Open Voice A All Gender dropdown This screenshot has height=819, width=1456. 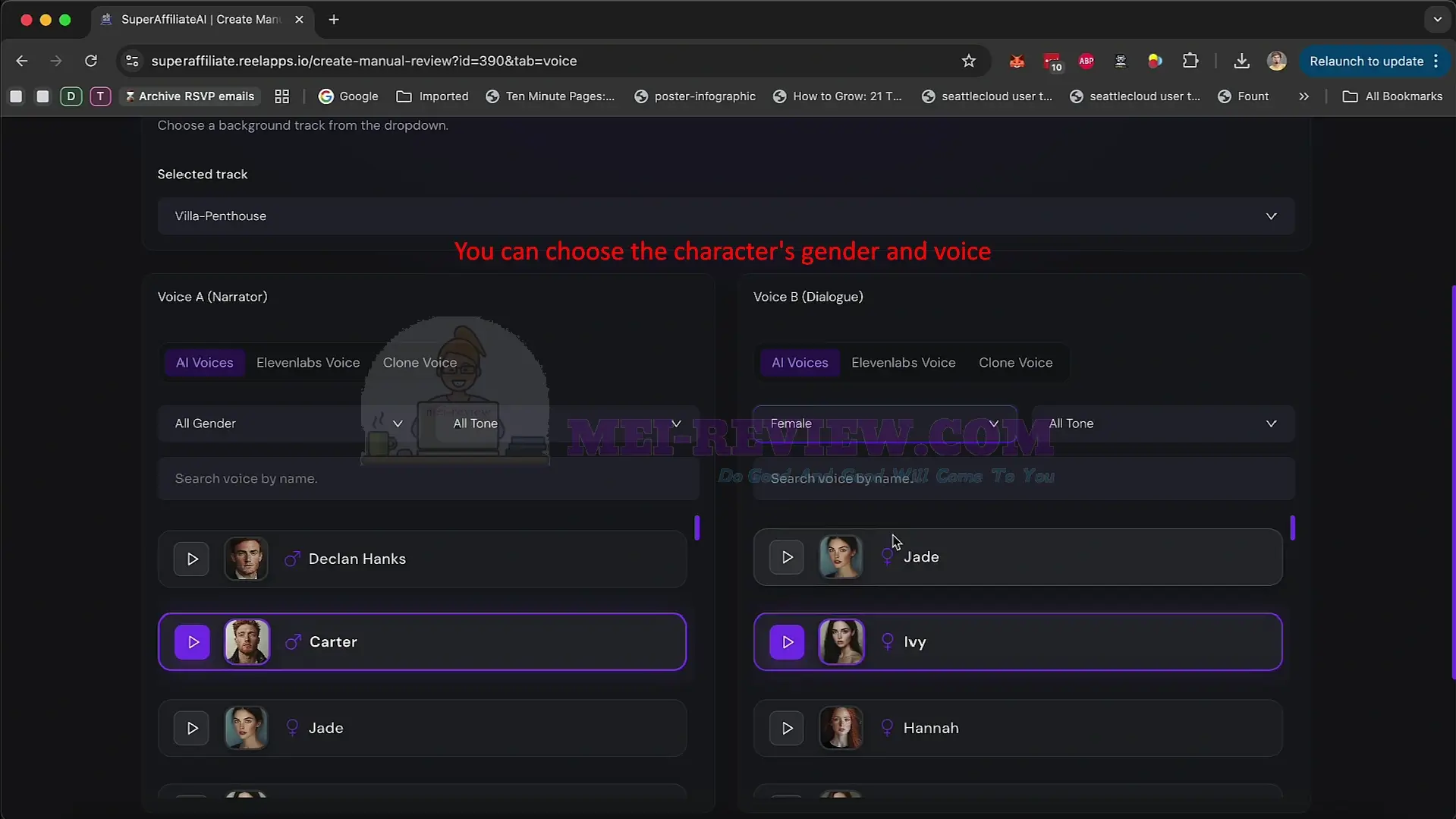(288, 424)
